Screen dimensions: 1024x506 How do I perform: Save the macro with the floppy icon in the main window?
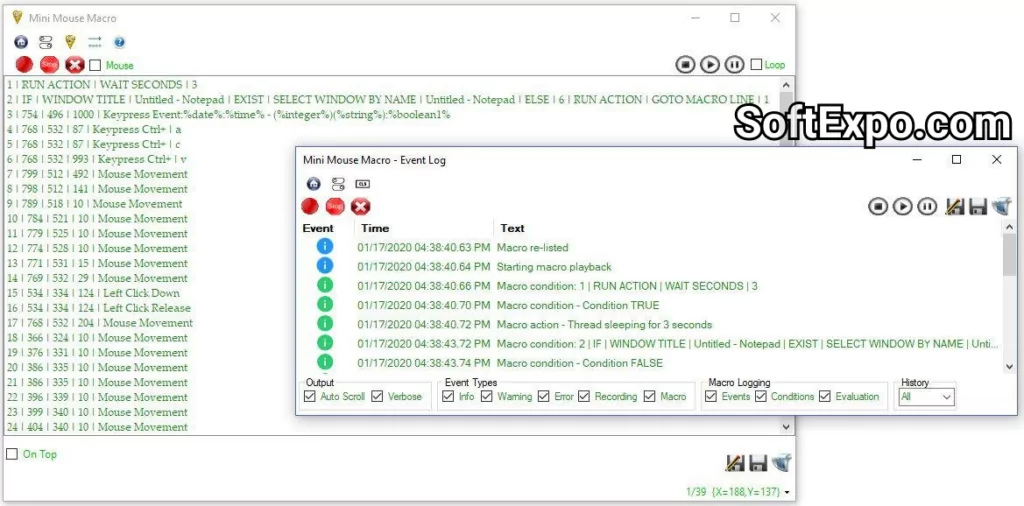click(758, 463)
